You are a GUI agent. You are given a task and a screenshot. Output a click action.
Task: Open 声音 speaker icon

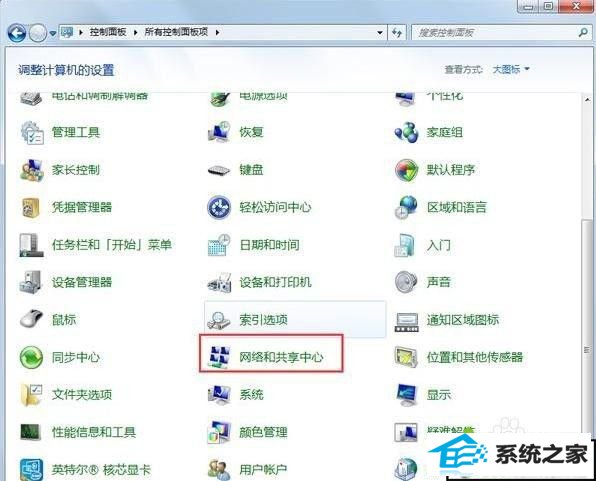click(x=406, y=282)
